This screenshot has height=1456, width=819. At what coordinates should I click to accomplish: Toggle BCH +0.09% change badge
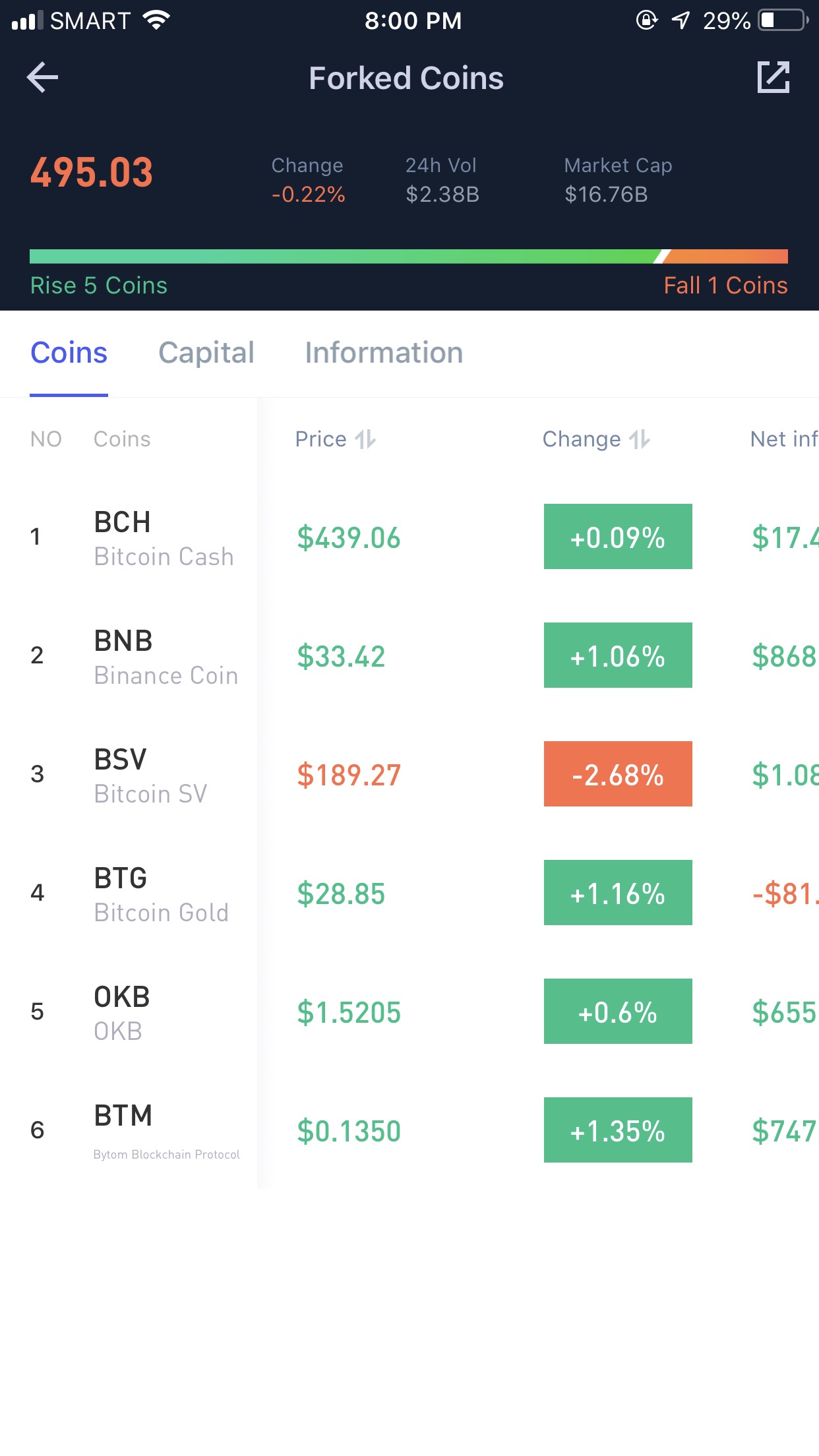point(617,537)
